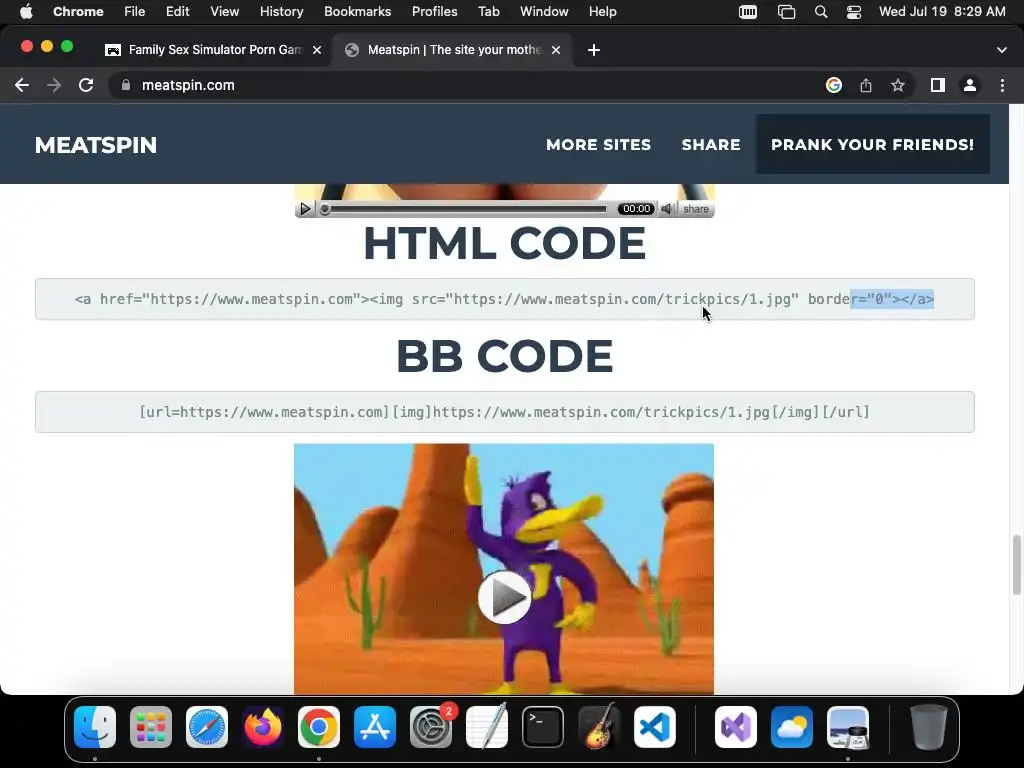Open the Edit menu
Screen dimensions: 1024x768
[178, 12]
